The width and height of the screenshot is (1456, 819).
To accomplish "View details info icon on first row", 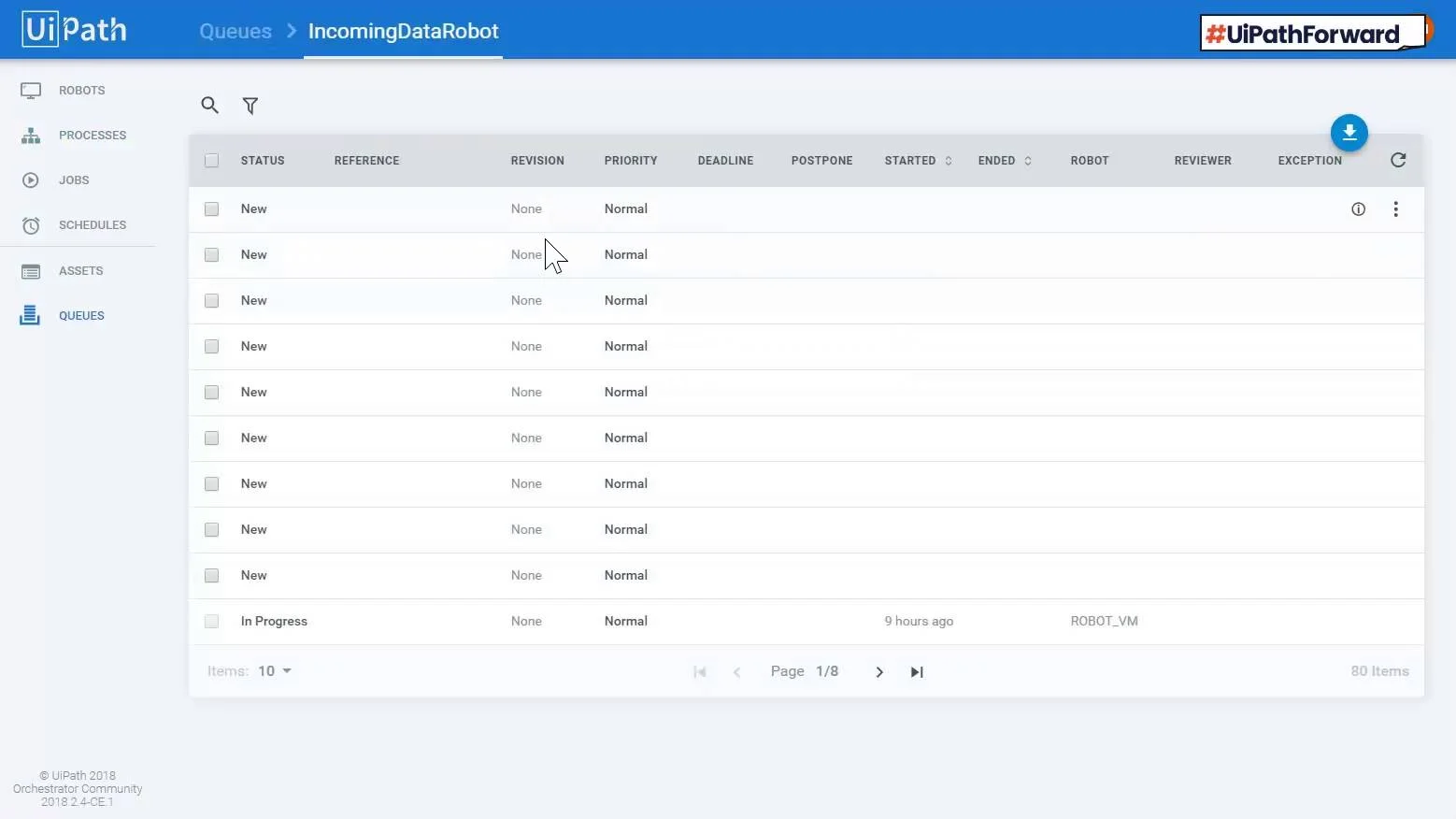I will [x=1358, y=209].
